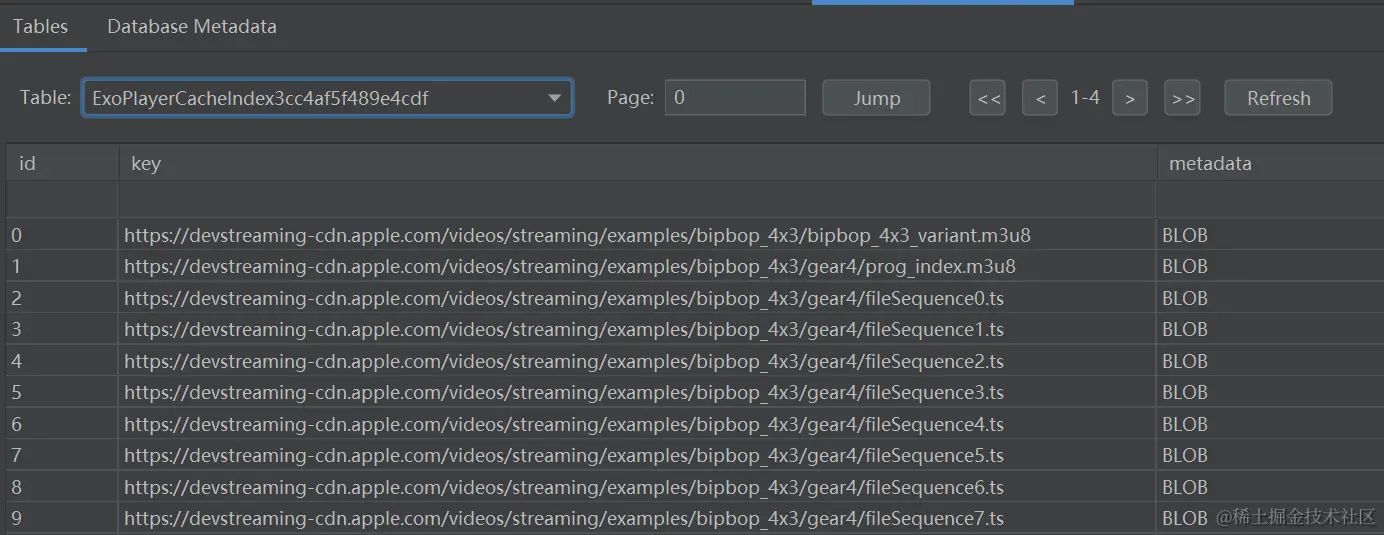
Task: Select the bipbop_4x3_variant.m3u8 key cell
Action: [638, 235]
